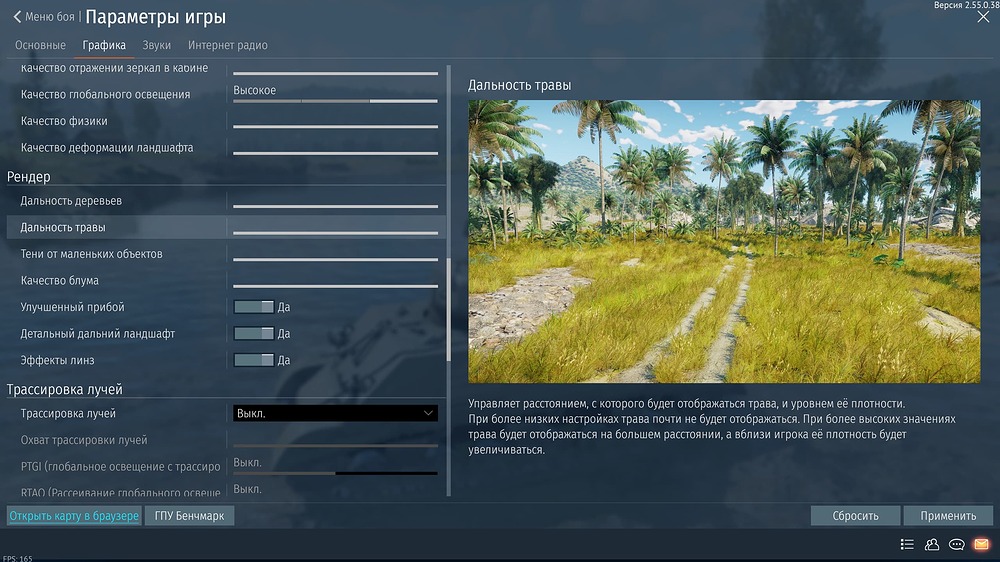Select the Дальность деревьев label

71,201
